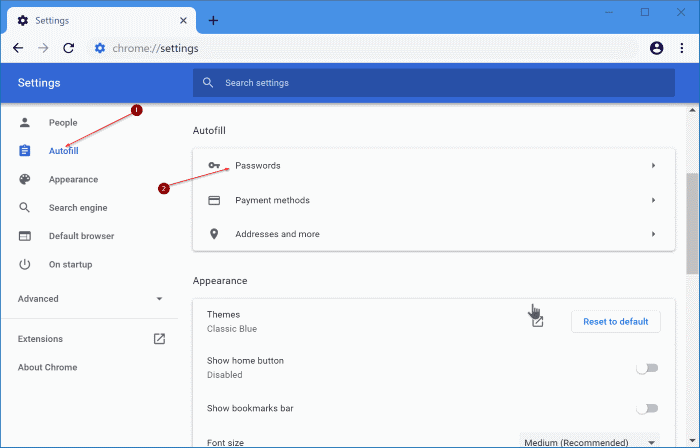Image resolution: width=700 pixels, height=448 pixels.
Task: Click the location pin icon for Addresses
Action: tap(214, 234)
